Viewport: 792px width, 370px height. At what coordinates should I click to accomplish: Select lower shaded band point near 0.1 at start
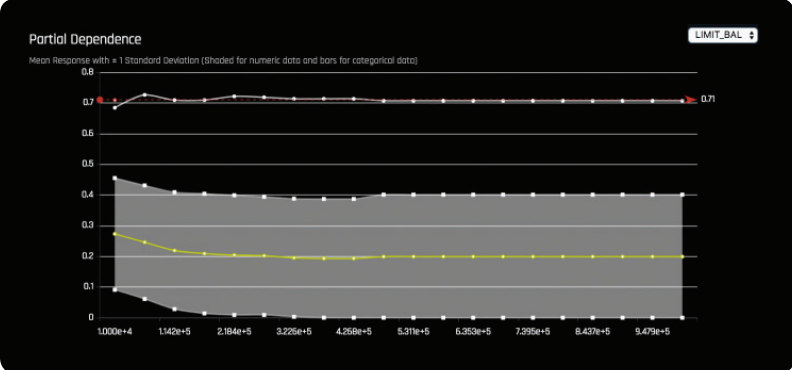115,289
